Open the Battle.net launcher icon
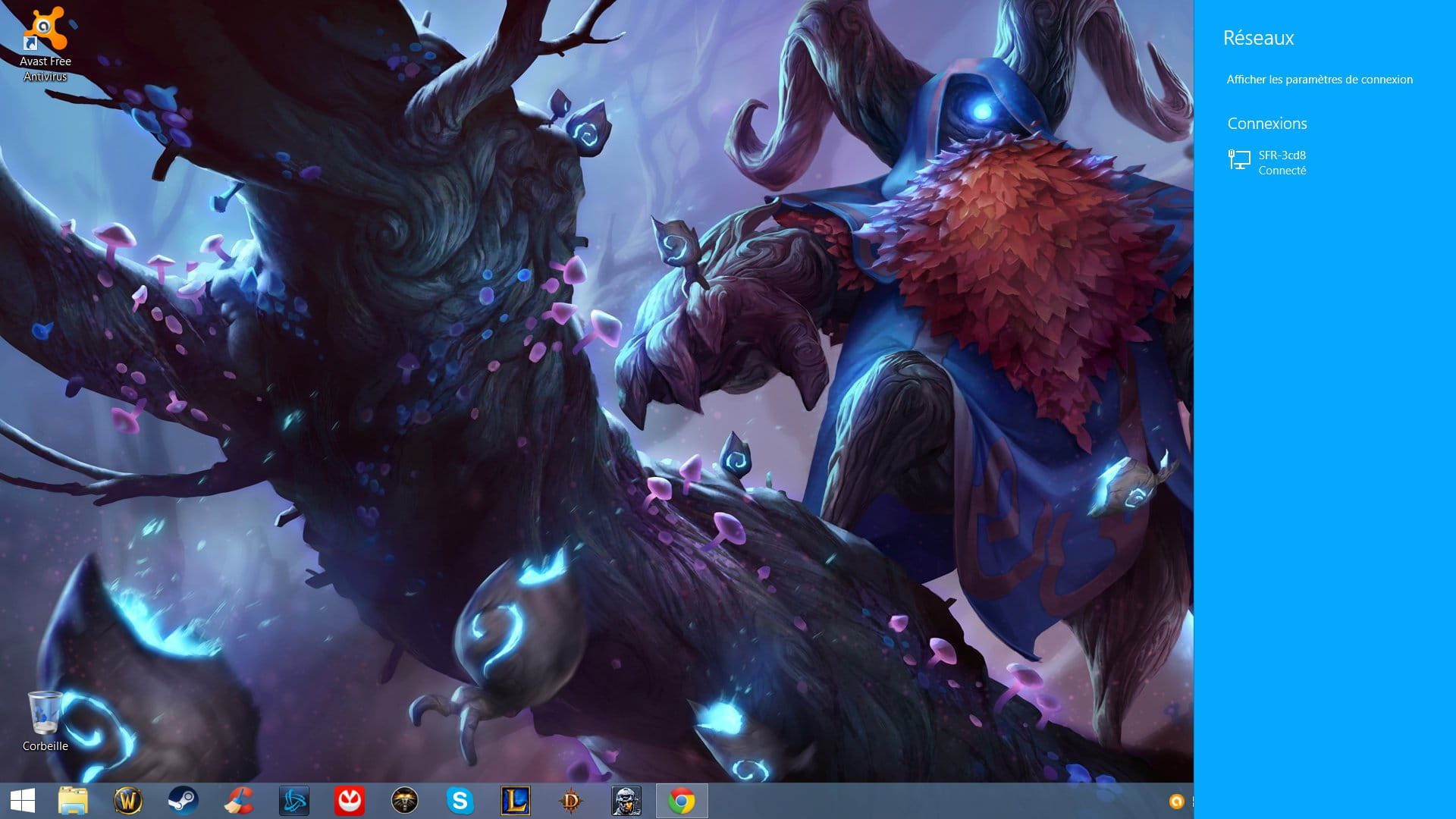The width and height of the screenshot is (1456, 819). tap(294, 801)
